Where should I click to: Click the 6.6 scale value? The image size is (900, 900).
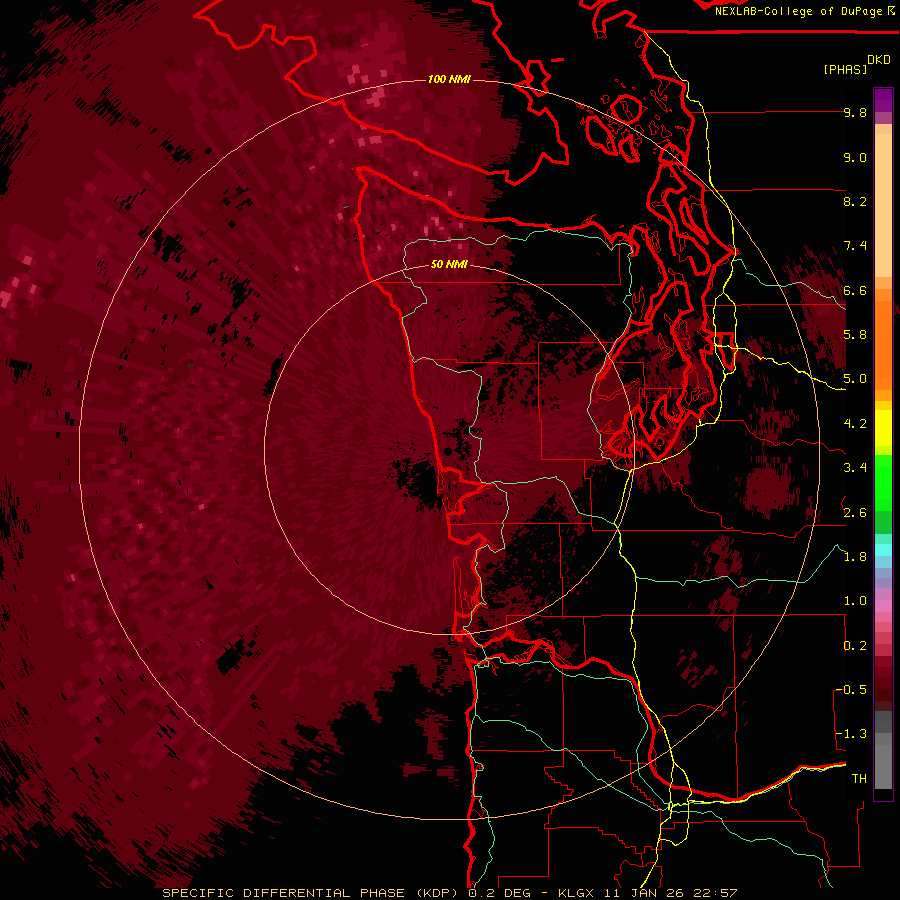coord(855,290)
